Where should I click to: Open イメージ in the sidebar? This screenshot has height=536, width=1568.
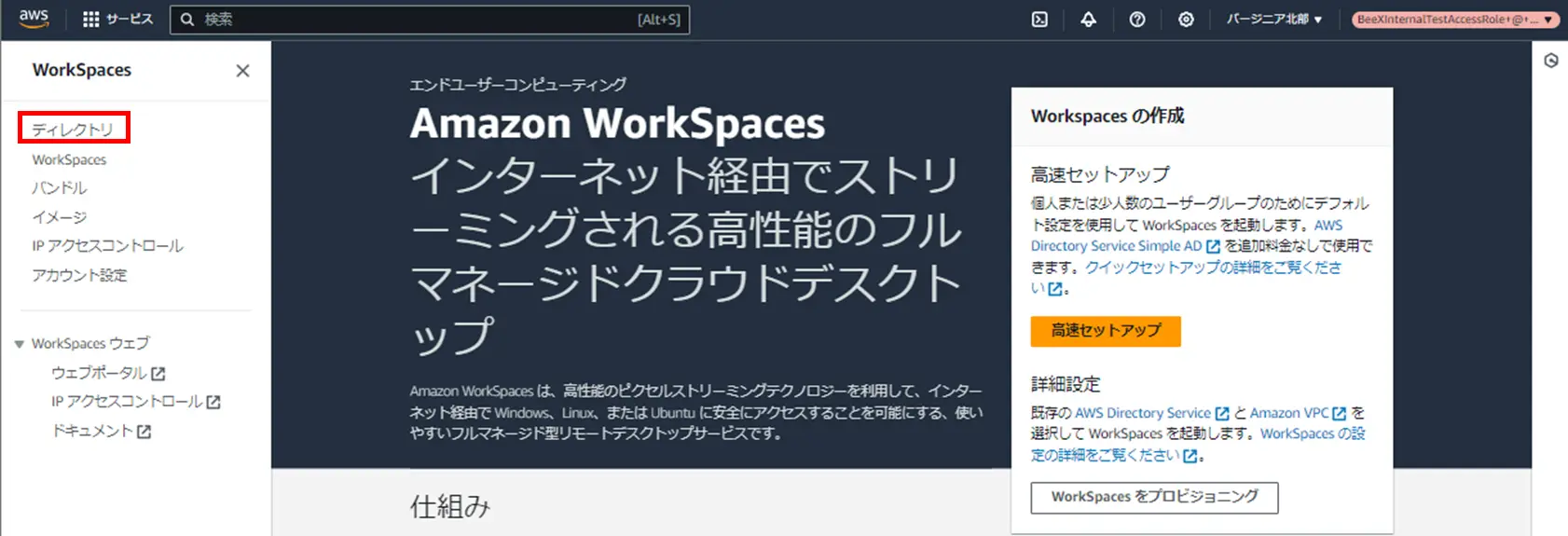coord(60,217)
